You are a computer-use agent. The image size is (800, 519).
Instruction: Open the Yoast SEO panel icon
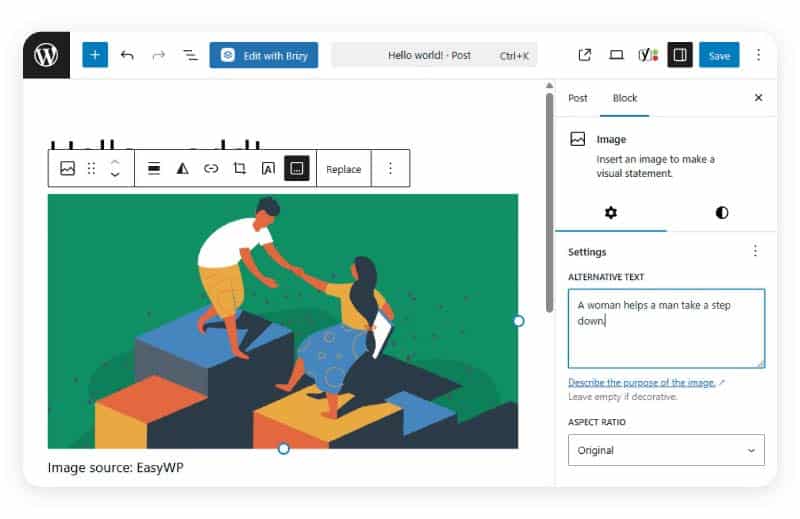[648, 55]
